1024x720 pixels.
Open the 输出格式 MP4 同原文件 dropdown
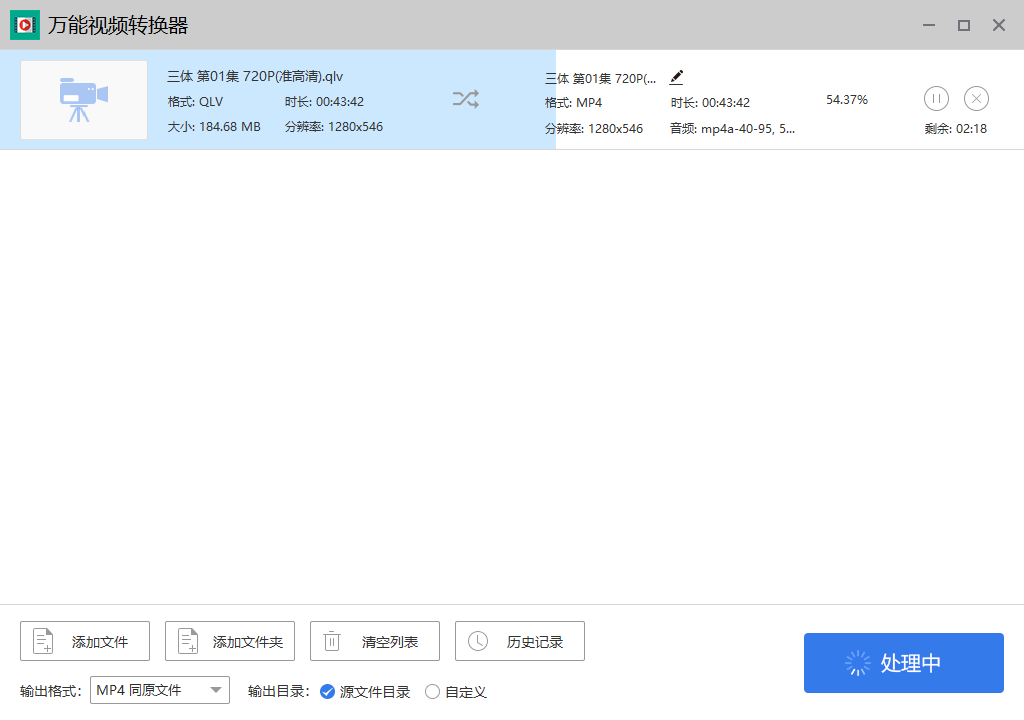[150, 690]
